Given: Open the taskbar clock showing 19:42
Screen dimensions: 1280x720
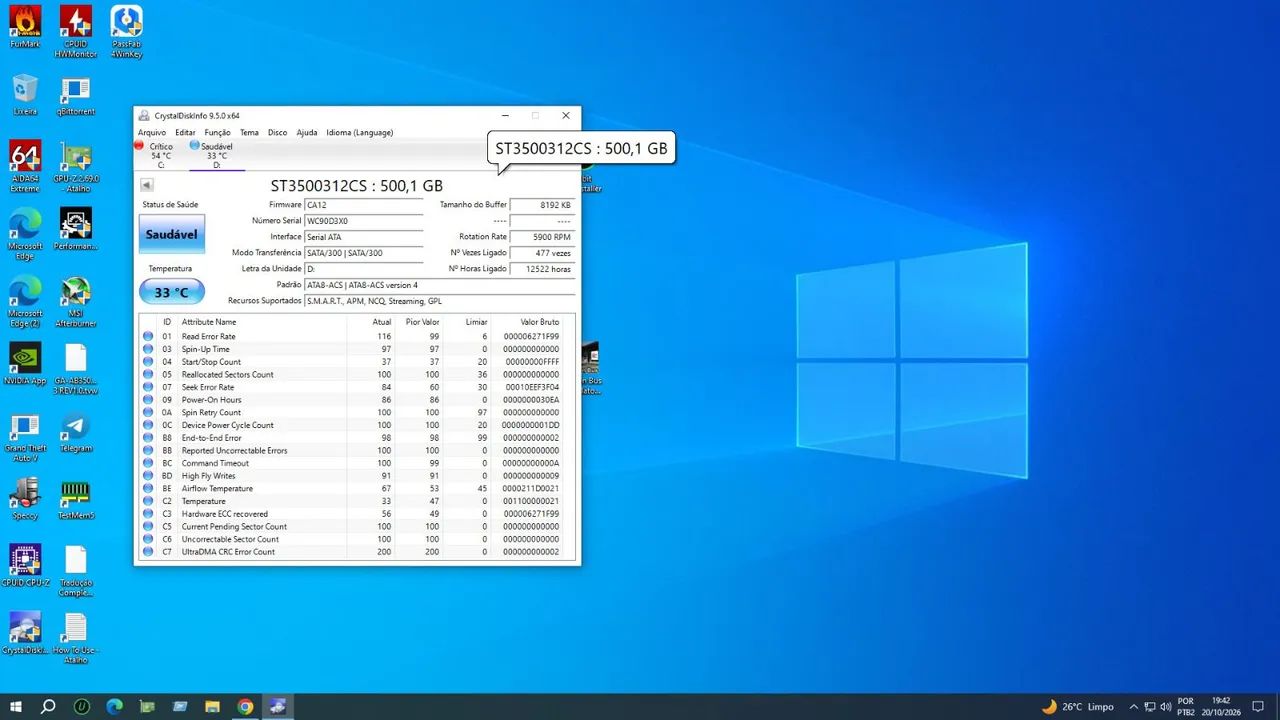Looking at the screenshot, I should click(1221, 707).
